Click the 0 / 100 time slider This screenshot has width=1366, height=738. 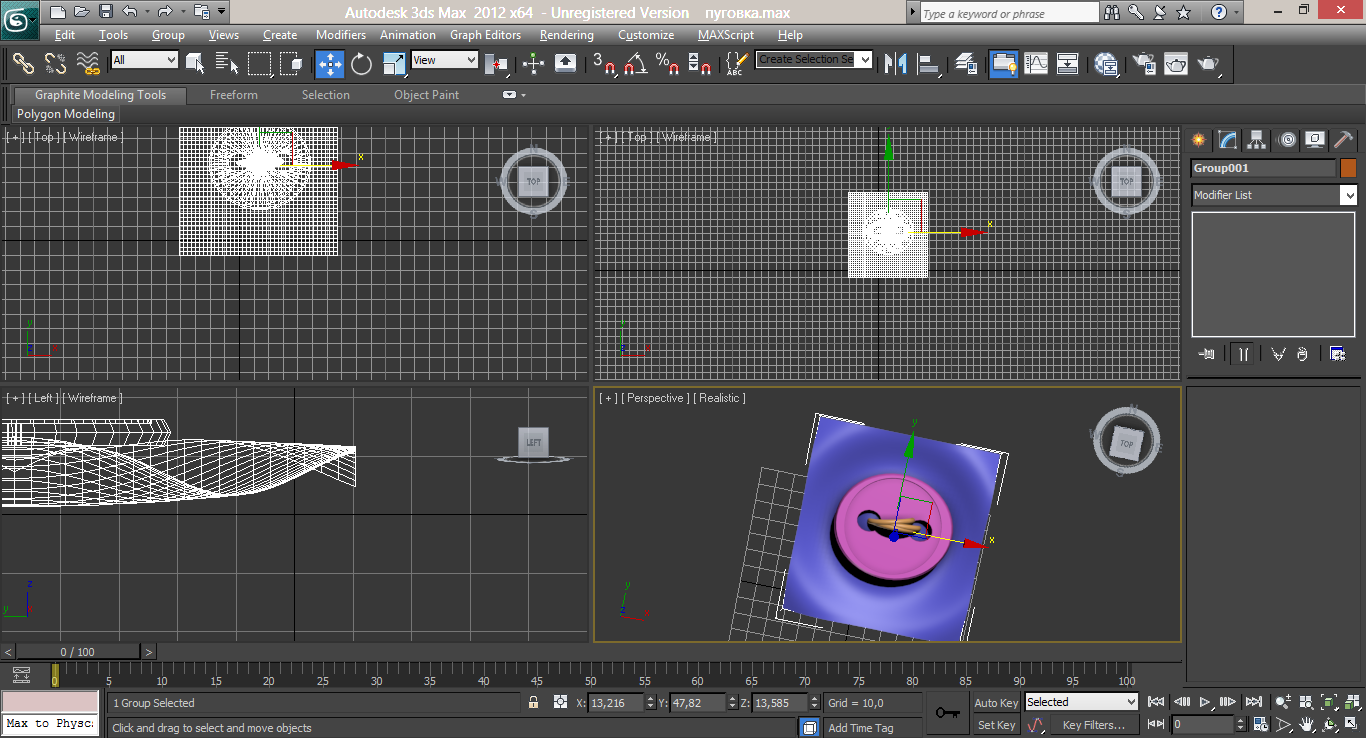click(x=78, y=652)
